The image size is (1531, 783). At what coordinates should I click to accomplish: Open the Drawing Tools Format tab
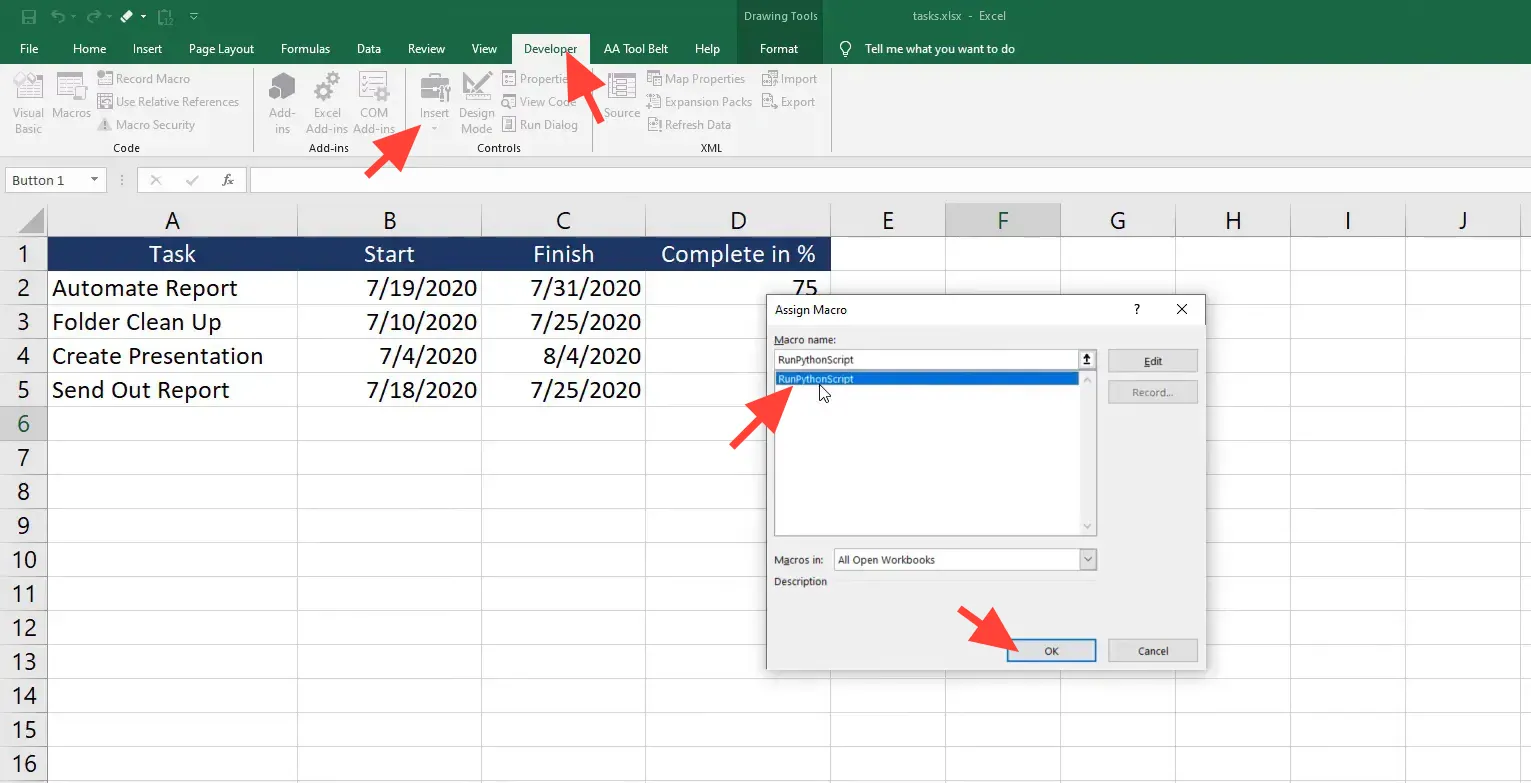(x=779, y=48)
